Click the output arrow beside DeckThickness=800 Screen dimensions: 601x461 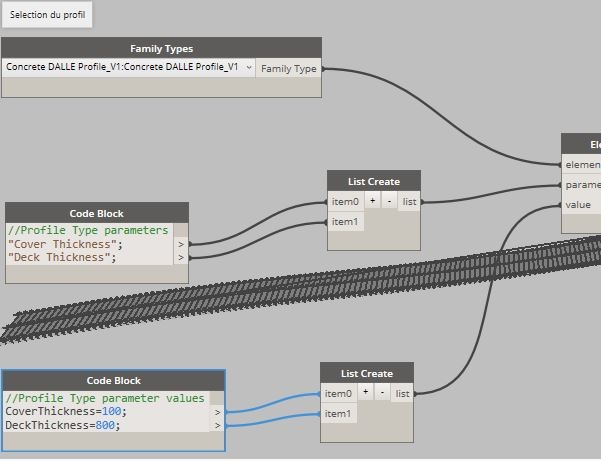pos(217,426)
